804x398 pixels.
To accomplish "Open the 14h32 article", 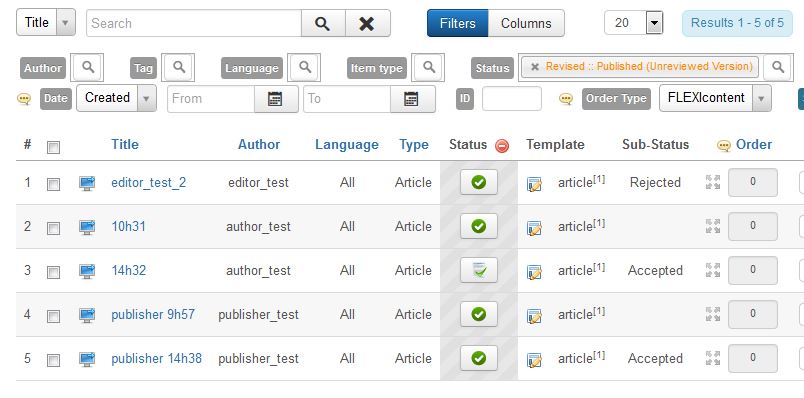I will [x=128, y=270].
